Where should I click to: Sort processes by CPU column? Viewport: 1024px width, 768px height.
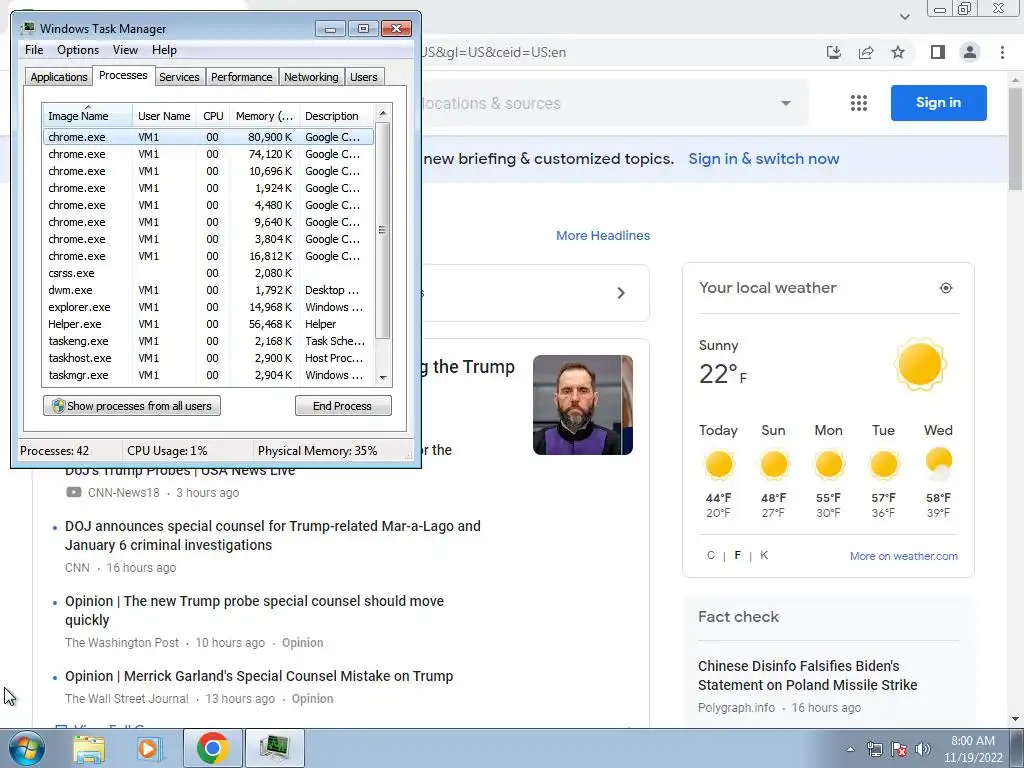(213, 116)
